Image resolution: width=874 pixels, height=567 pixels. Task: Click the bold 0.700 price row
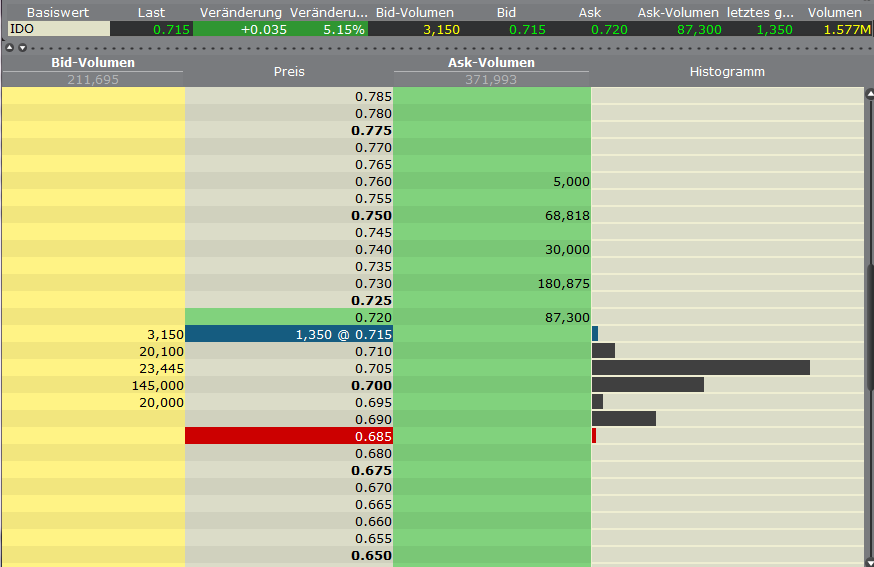point(289,385)
